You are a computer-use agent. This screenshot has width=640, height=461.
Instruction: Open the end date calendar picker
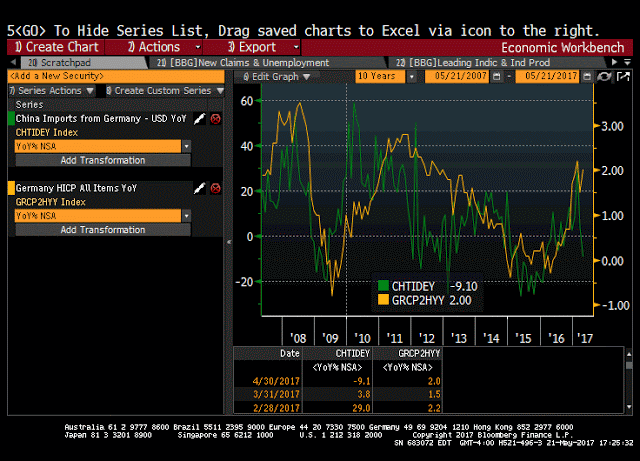[x=587, y=76]
